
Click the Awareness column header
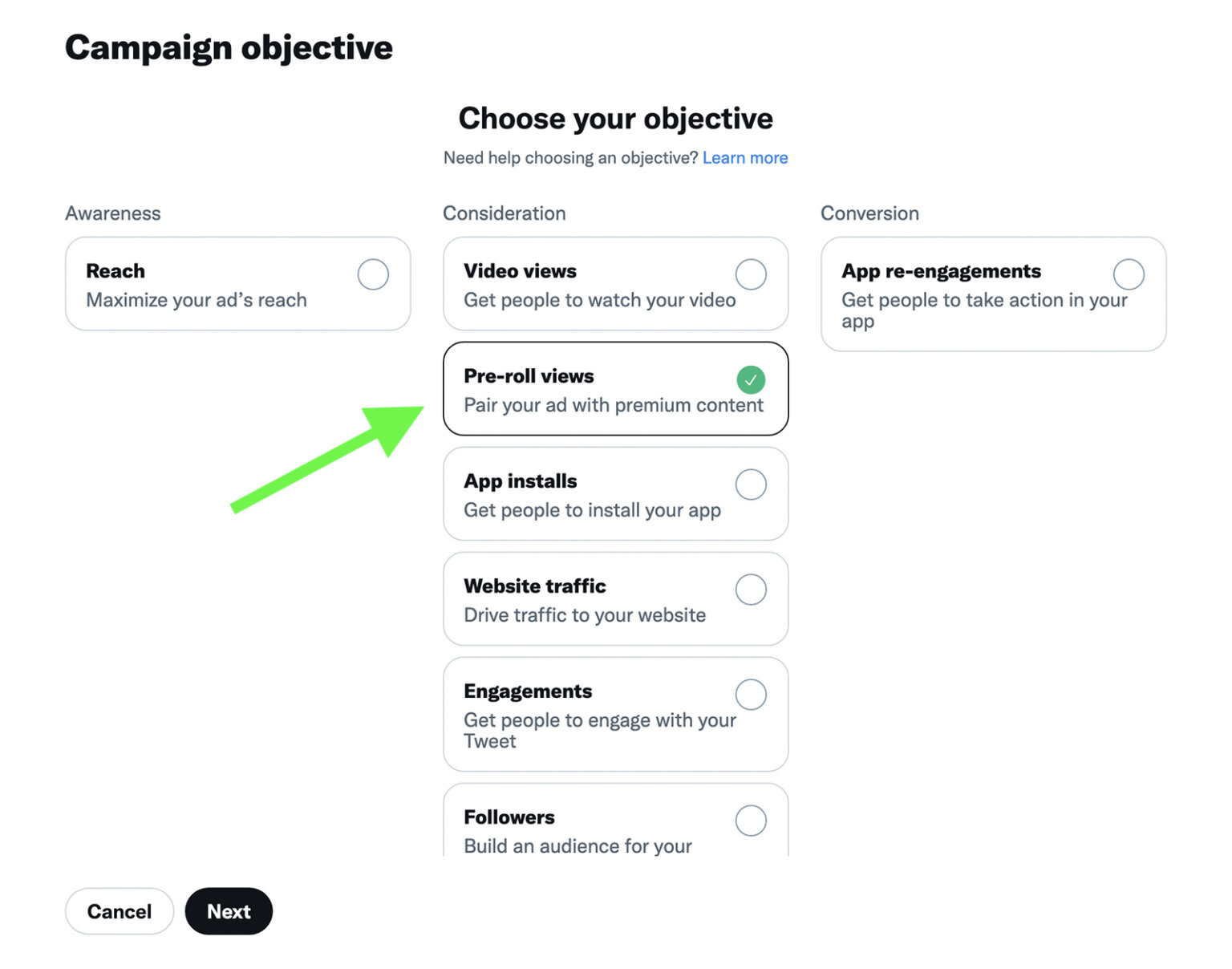coord(113,213)
